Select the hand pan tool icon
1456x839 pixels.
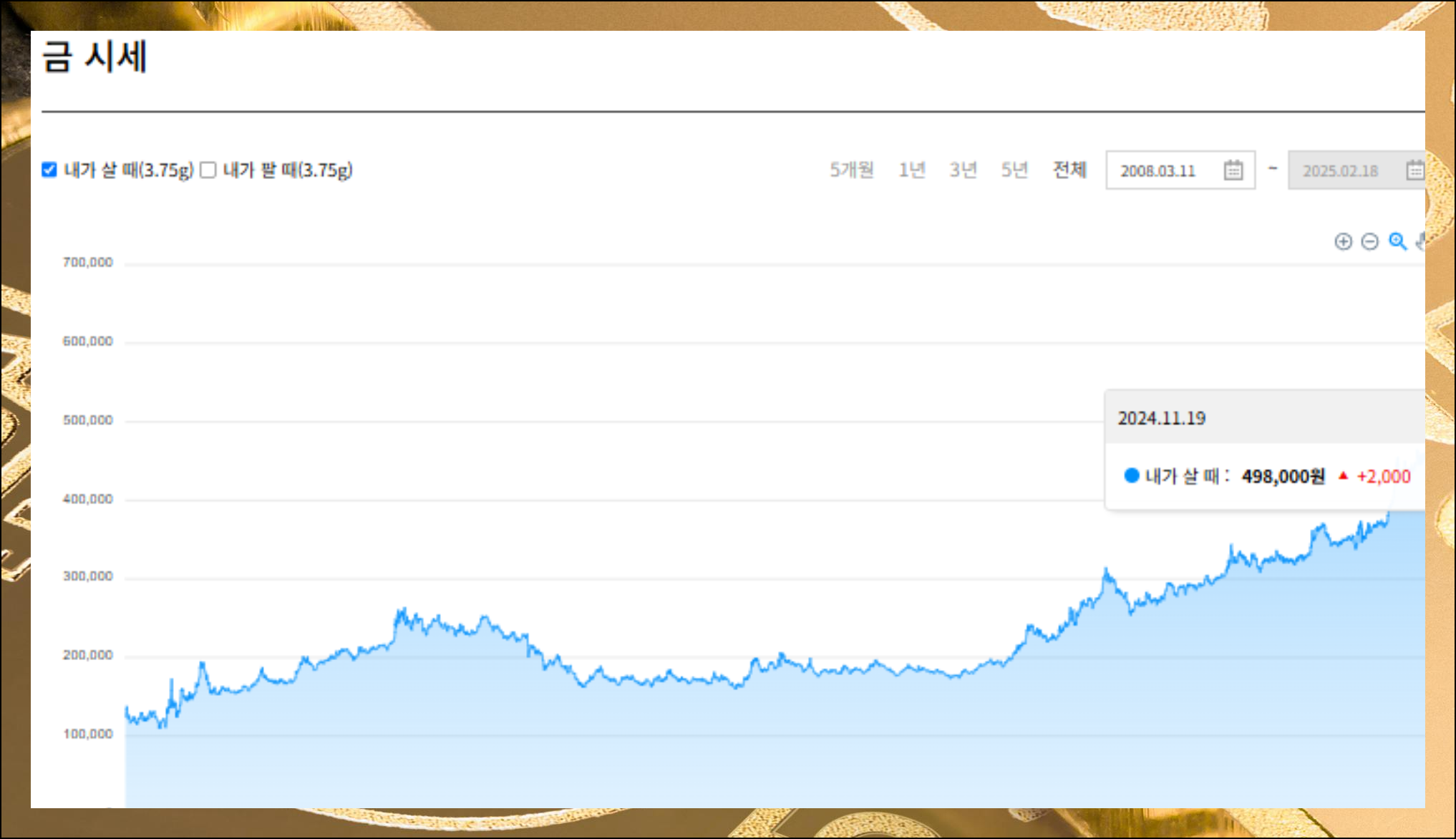pos(1421,242)
